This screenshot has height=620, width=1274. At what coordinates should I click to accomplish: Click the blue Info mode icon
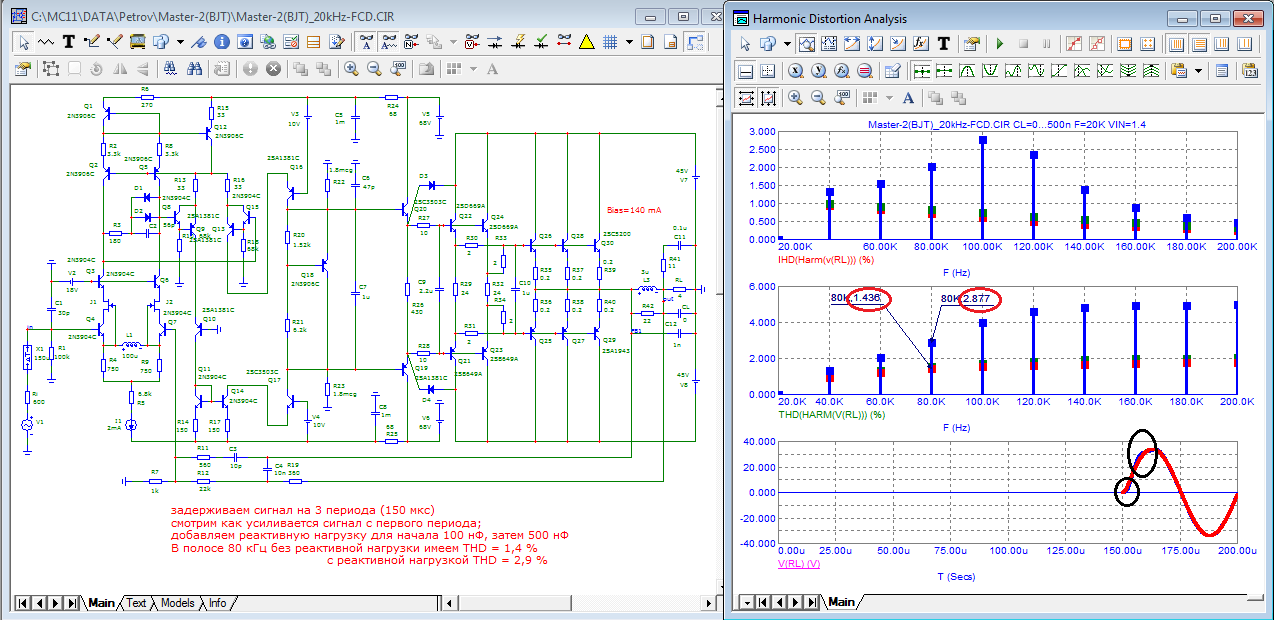tap(220, 42)
